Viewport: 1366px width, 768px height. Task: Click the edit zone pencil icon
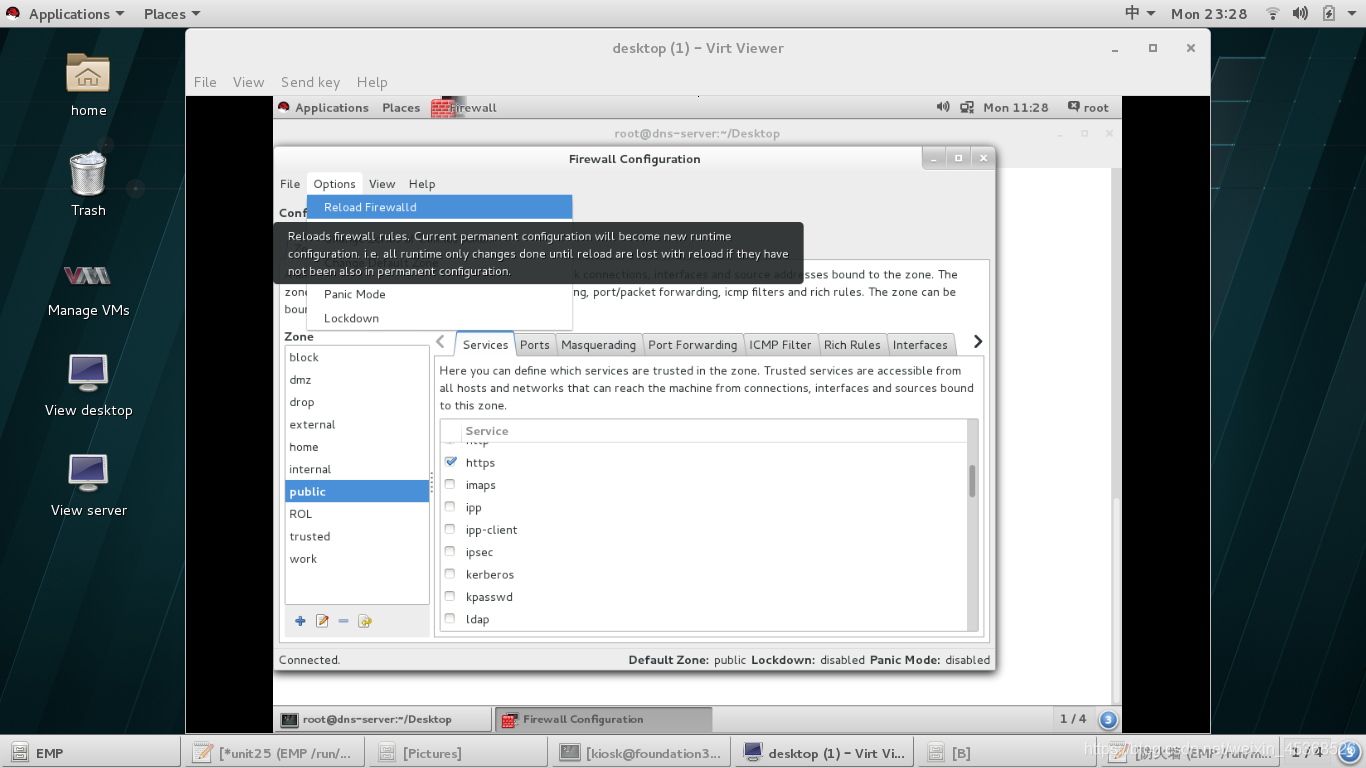click(322, 621)
